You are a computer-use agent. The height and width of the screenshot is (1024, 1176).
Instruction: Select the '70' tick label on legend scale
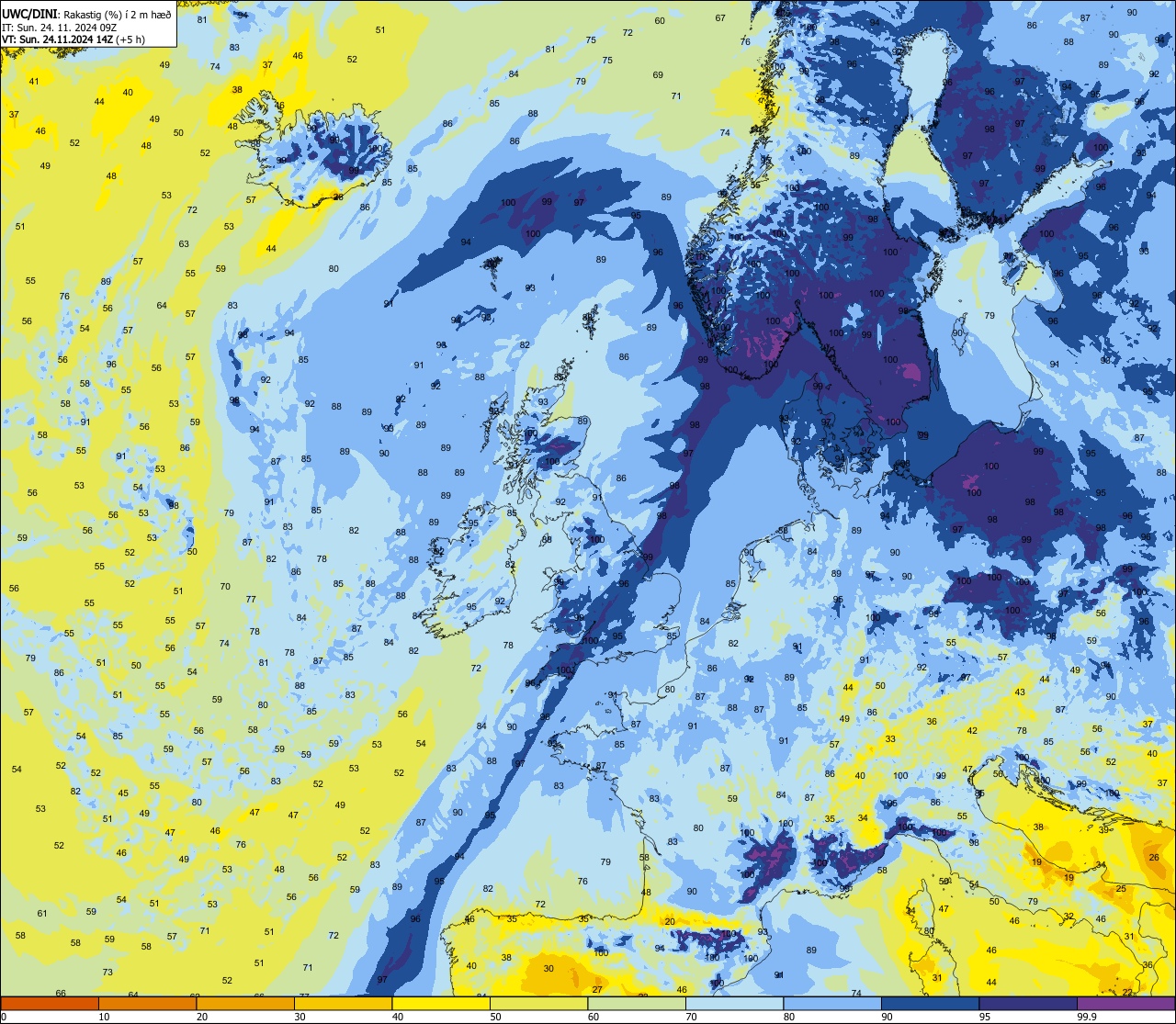(x=691, y=1017)
